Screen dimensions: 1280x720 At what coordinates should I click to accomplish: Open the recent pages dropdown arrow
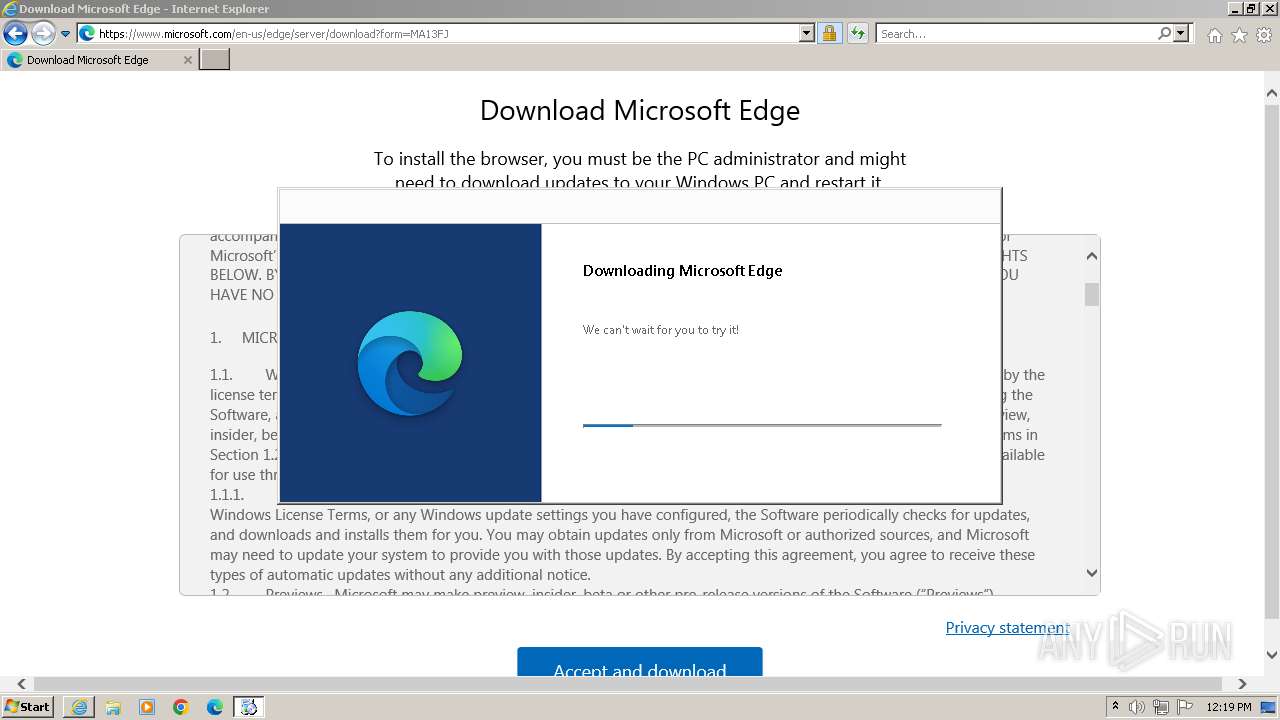pyautogui.click(x=65, y=34)
